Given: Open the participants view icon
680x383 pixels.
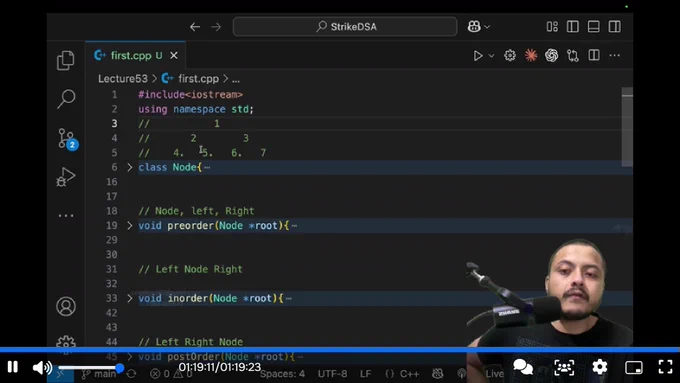Looking at the screenshot, I should click(x=564, y=367).
